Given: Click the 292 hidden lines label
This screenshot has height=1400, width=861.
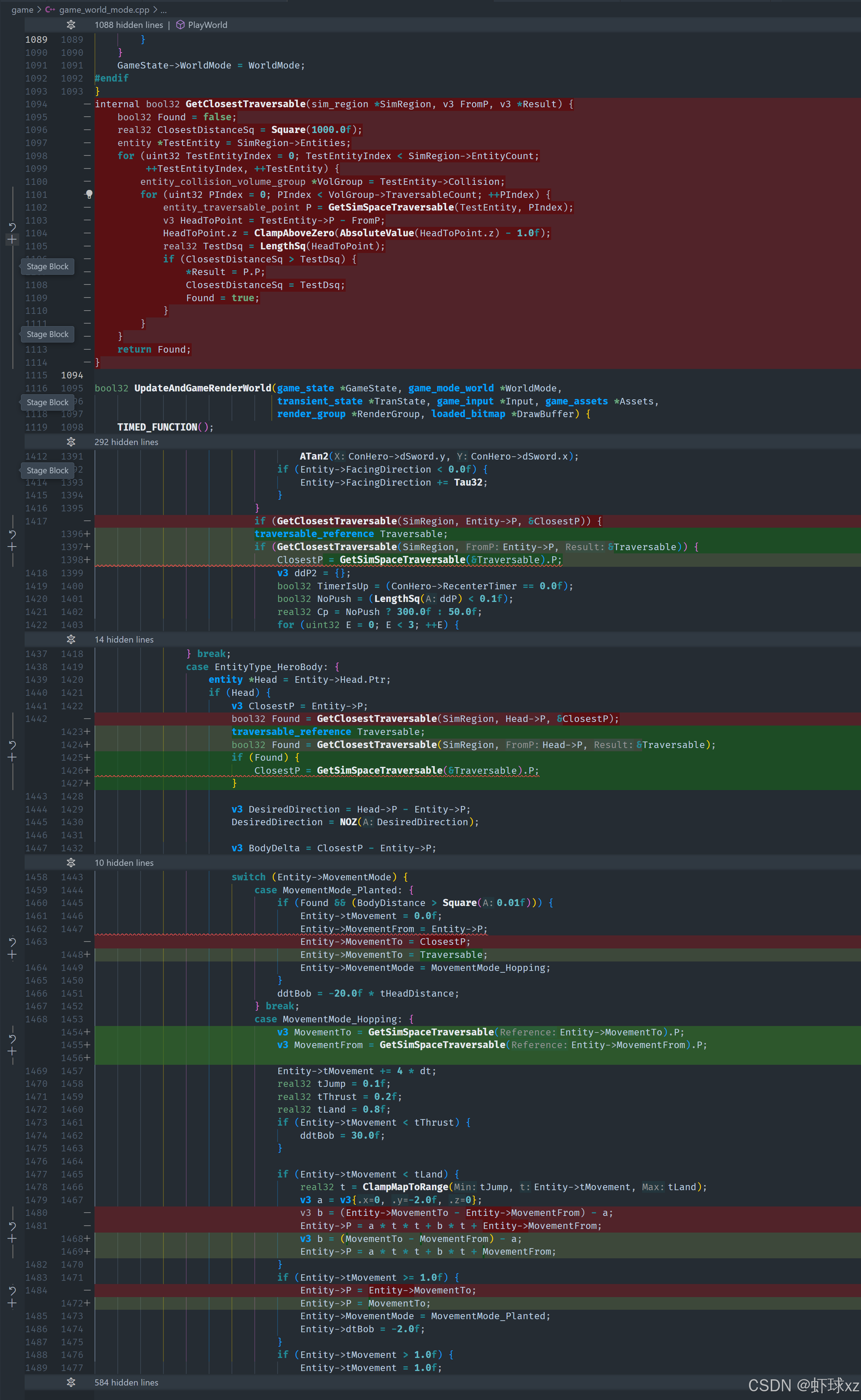Looking at the screenshot, I should tap(126, 442).
